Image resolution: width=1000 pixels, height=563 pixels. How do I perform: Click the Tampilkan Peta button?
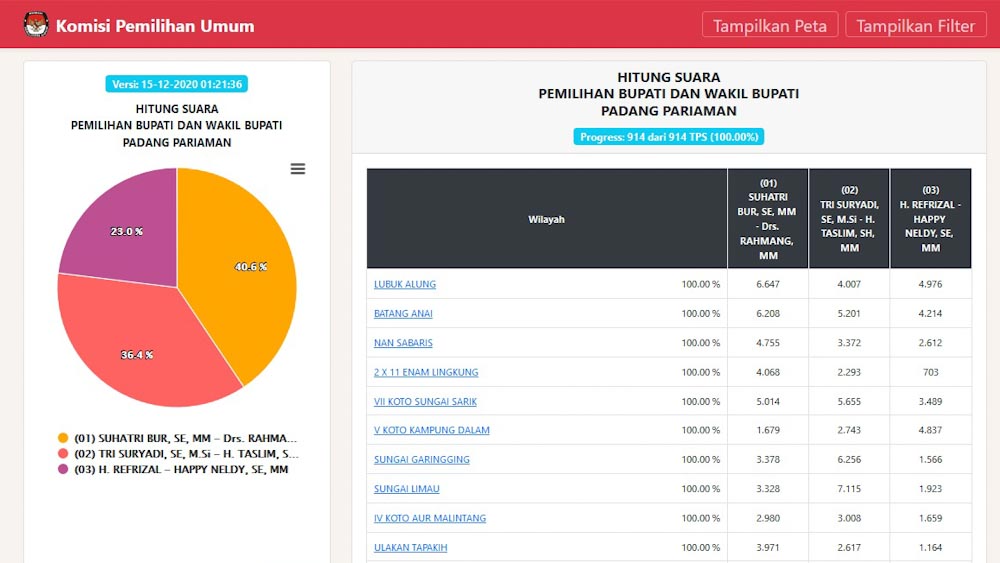click(769, 26)
